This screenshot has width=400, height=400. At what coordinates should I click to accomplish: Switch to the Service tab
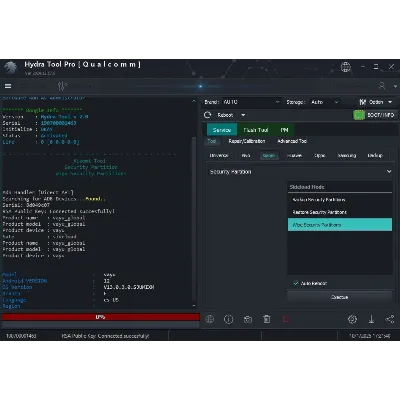point(222,130)
